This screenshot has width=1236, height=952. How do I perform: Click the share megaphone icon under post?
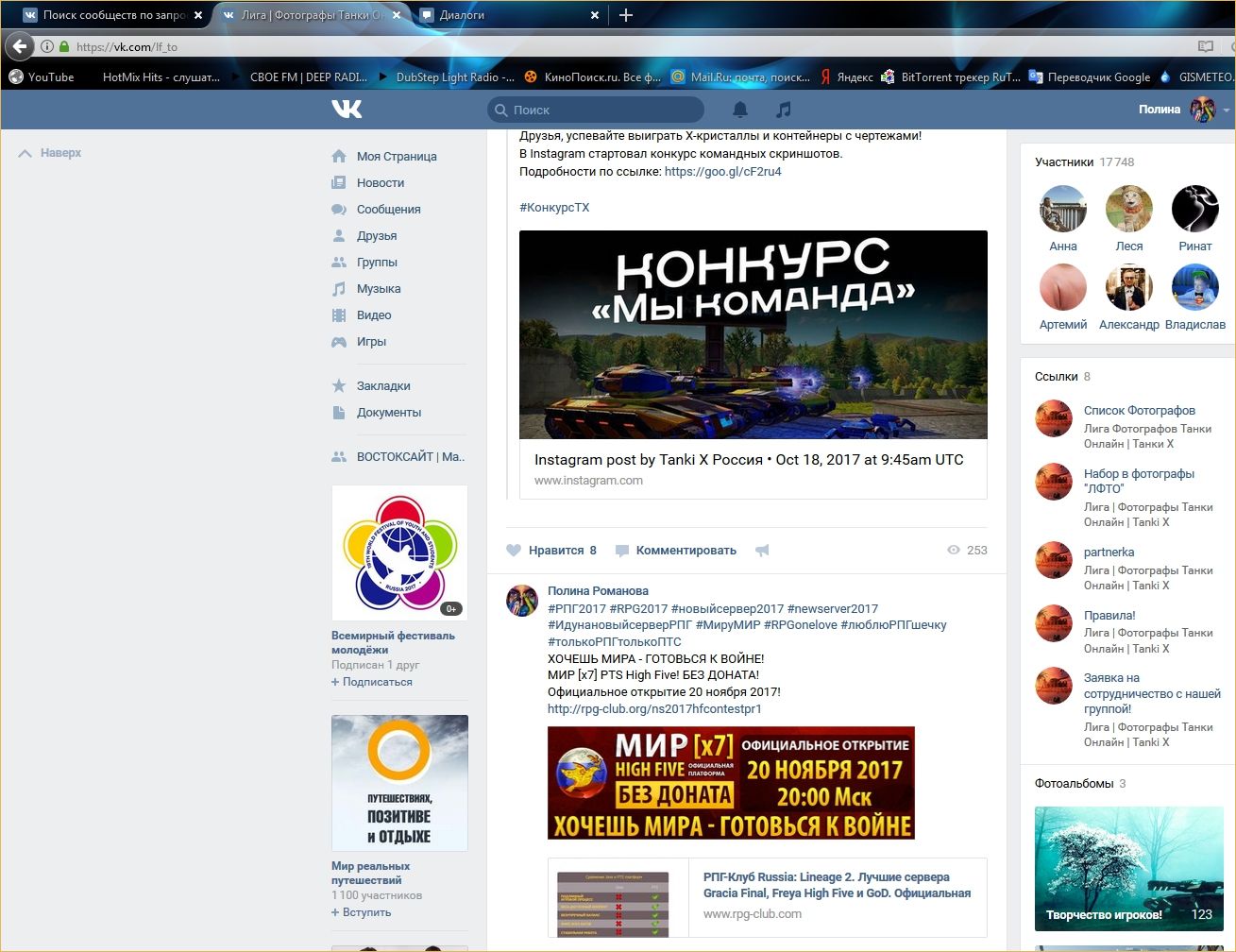pyautogui.click(x=762, y=551)
